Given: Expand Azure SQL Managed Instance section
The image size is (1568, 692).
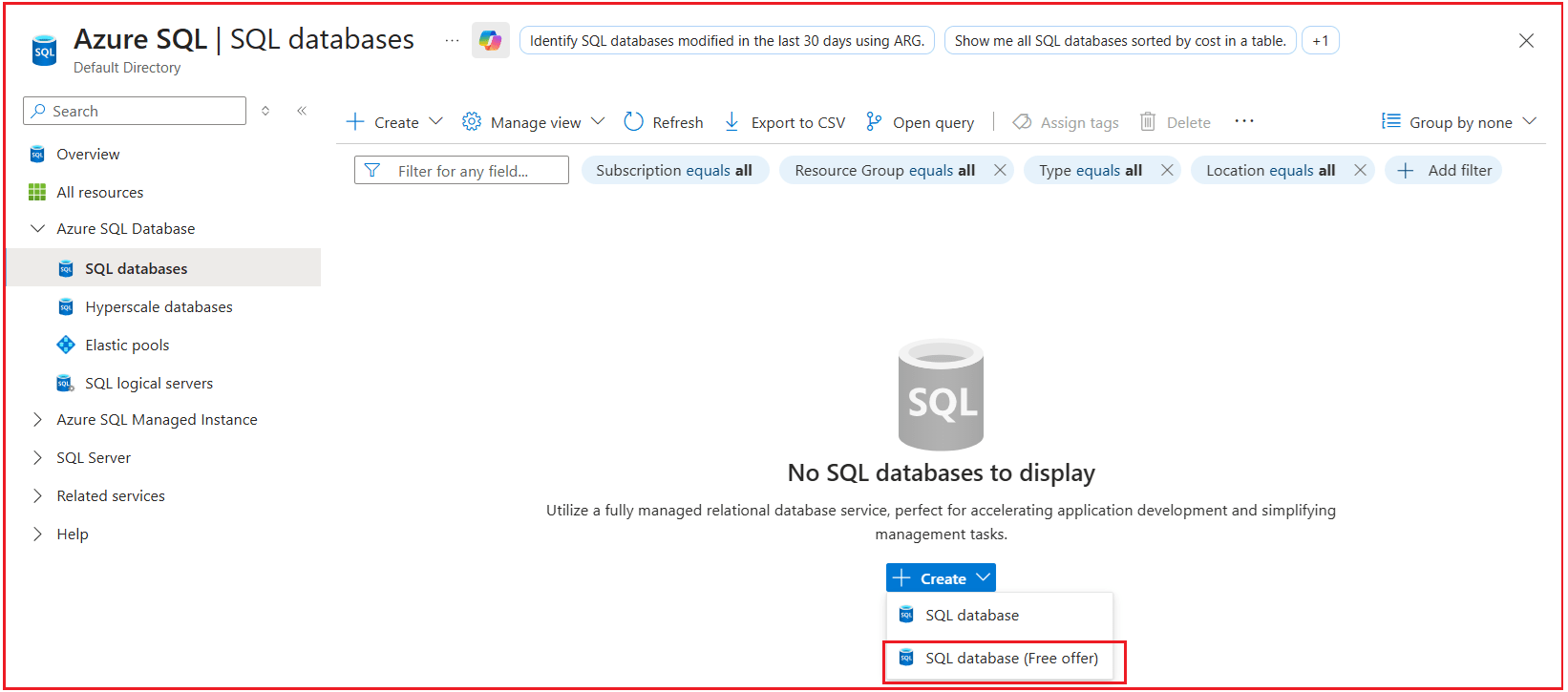Looking at the screenshot, I should pos(38,419).
